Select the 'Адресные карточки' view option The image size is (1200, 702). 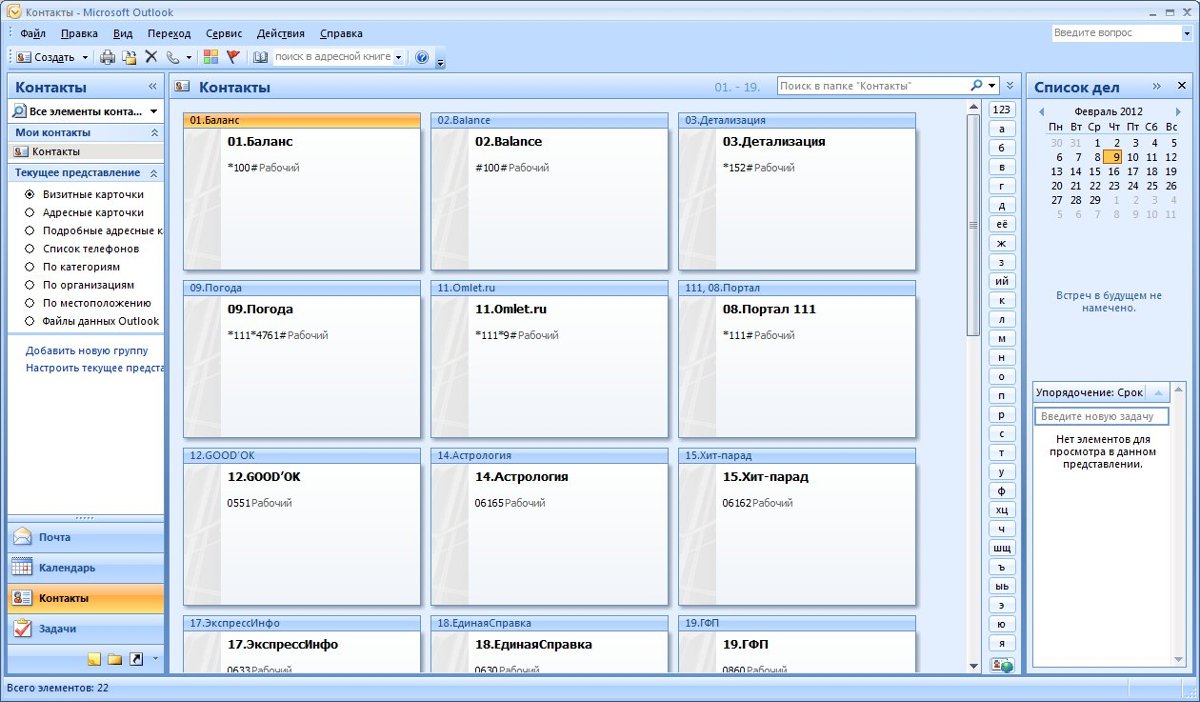point(30,213)
